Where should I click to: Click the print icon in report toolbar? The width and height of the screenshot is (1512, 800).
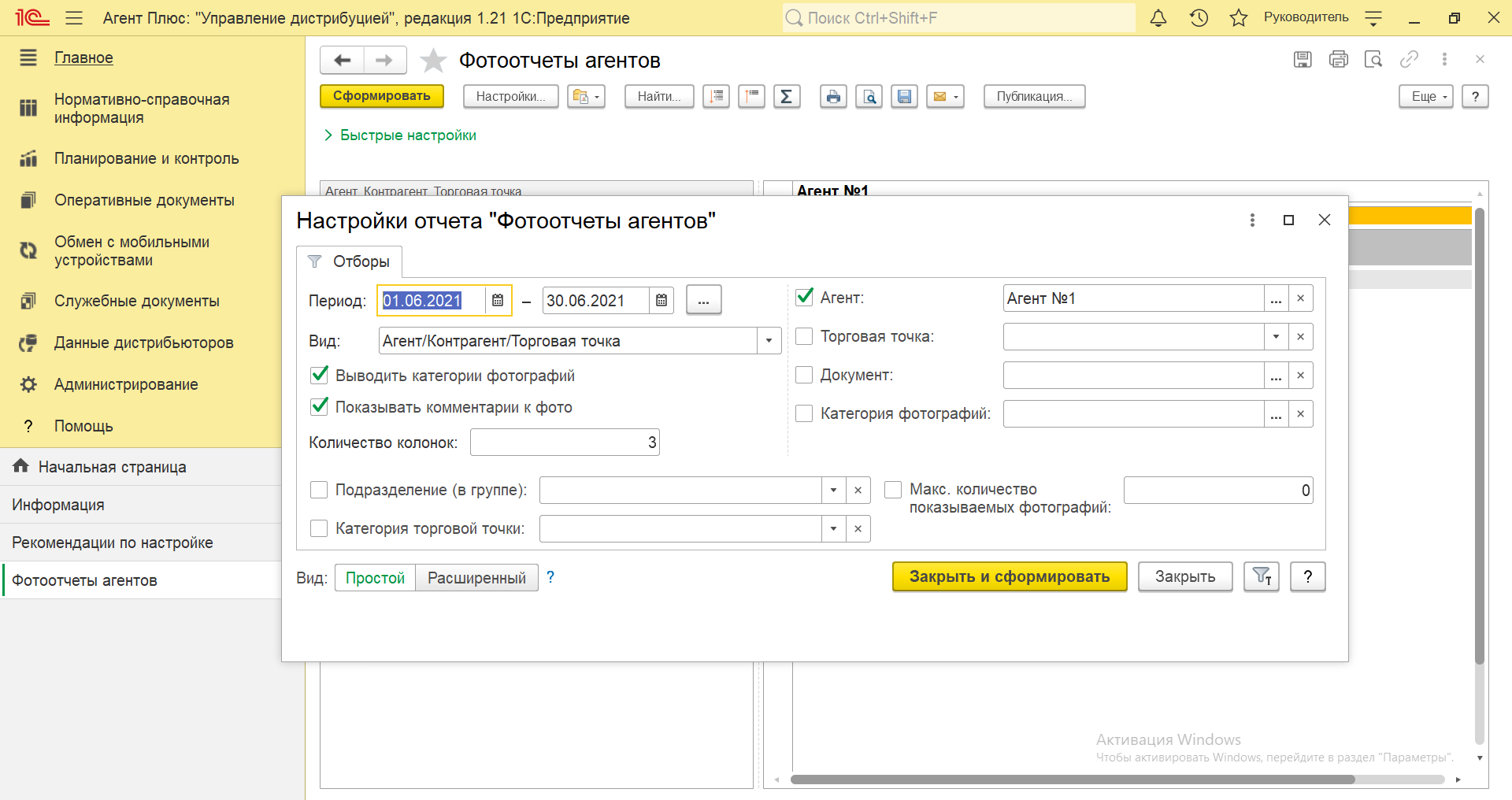833,96
